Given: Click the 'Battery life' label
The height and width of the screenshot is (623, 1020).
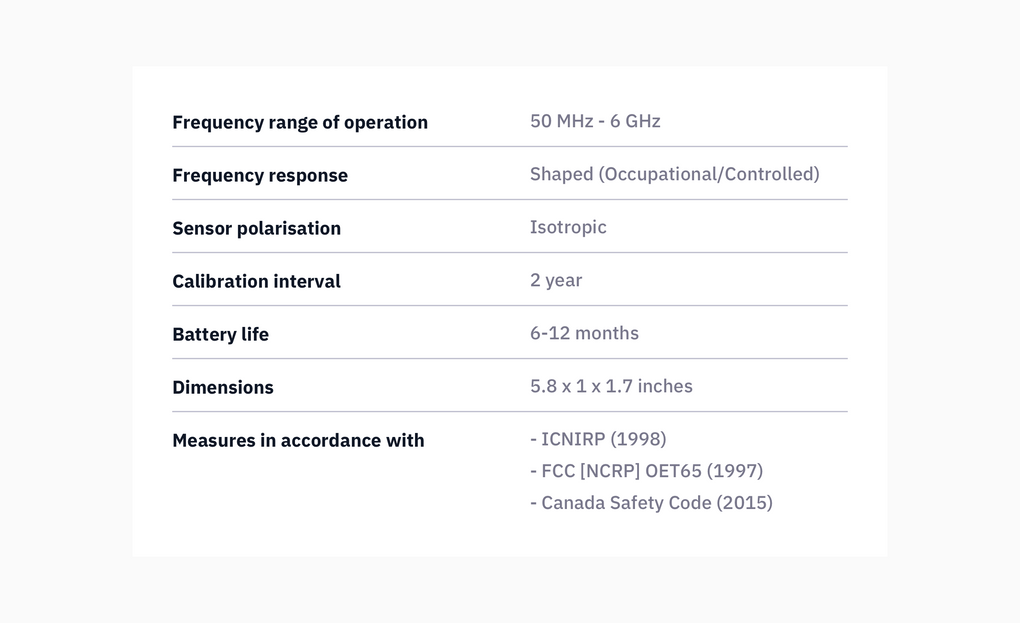Looking at the screenshot, I should (220, 334).
